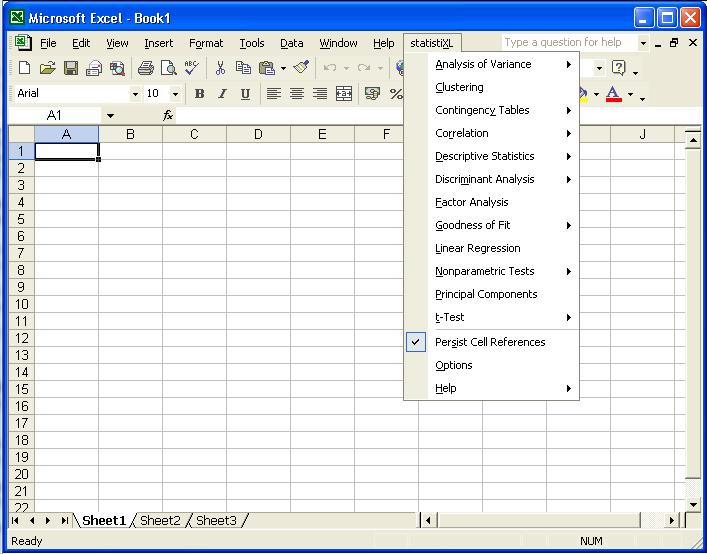Click the Insert Function fx icon

point(168,116)
